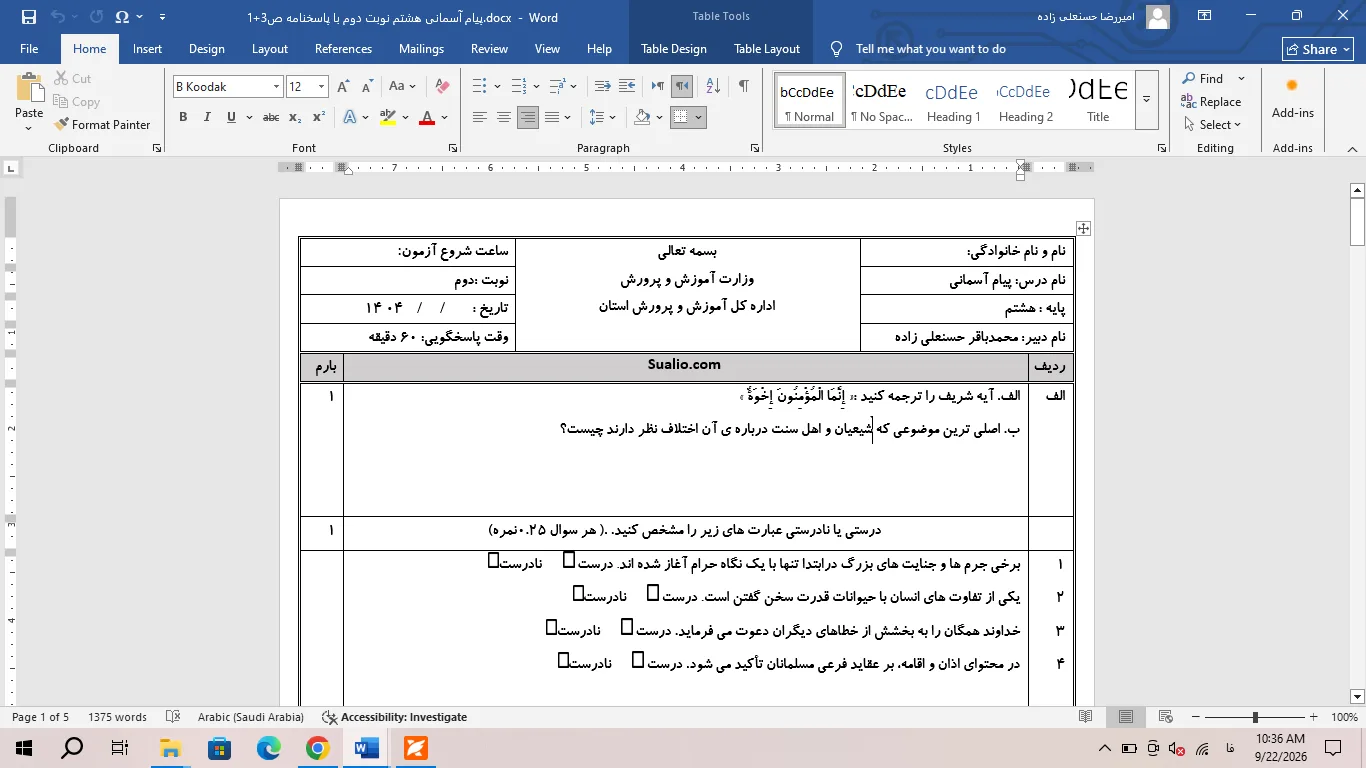Switch to the Table Layout tab
Viewport: 1366px width, 768px height.
click(767, 49)
